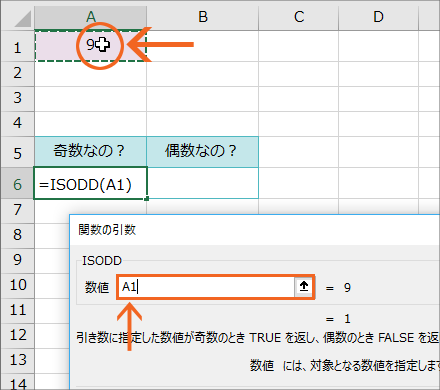The height and width of the screenshot is (390, 440).
Task: Select row 1 header
Action: click(x=17, y=46)
